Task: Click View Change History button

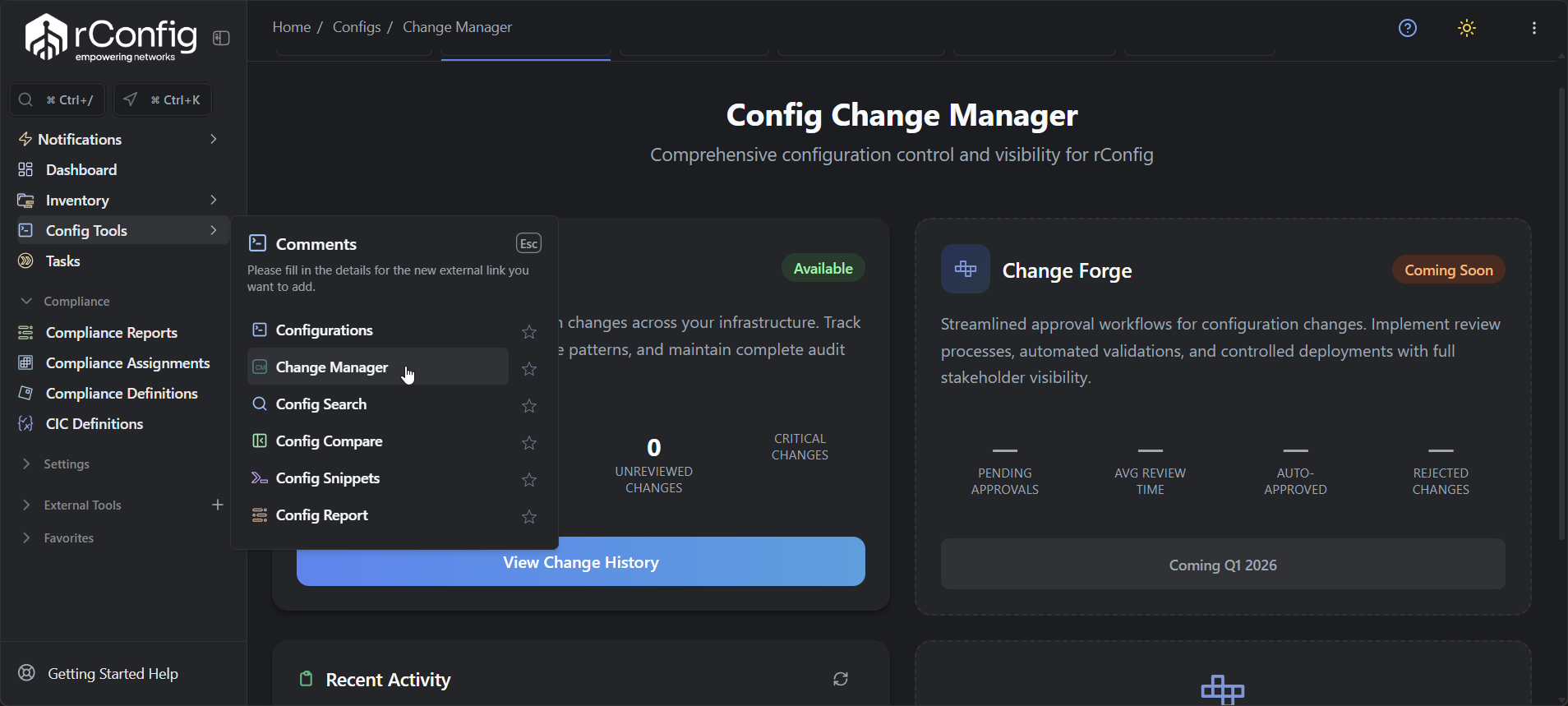Action: click(x=581, y=562)
